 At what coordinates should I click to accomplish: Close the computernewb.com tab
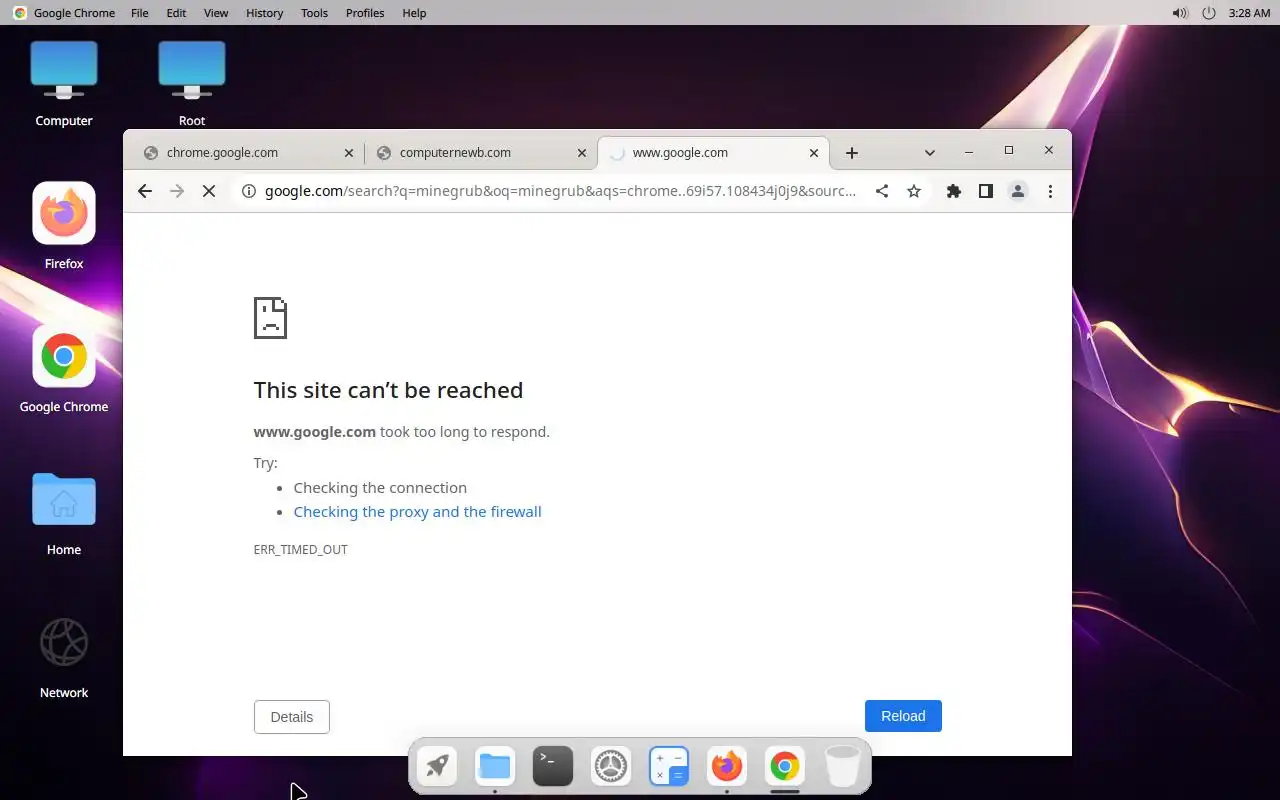(582, 153)
